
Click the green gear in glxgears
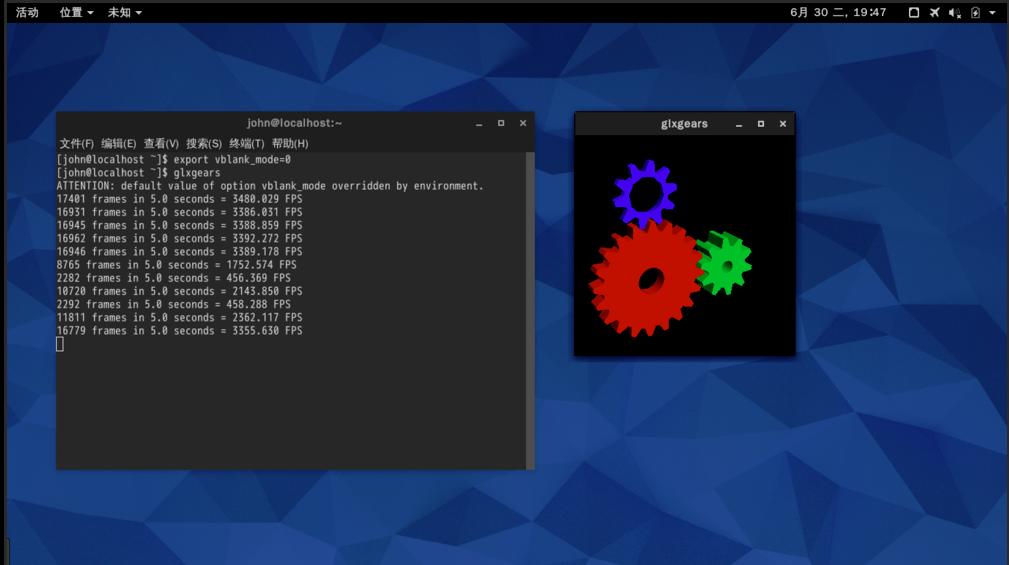[725, 263]
